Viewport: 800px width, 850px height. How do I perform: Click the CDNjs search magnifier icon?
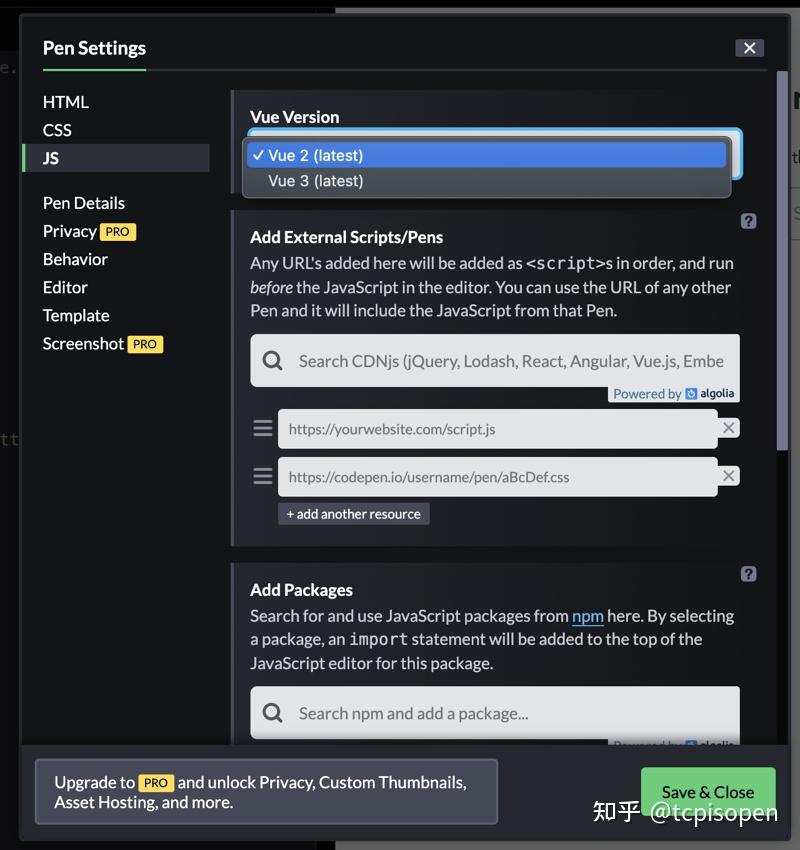[x=272, y=361]
